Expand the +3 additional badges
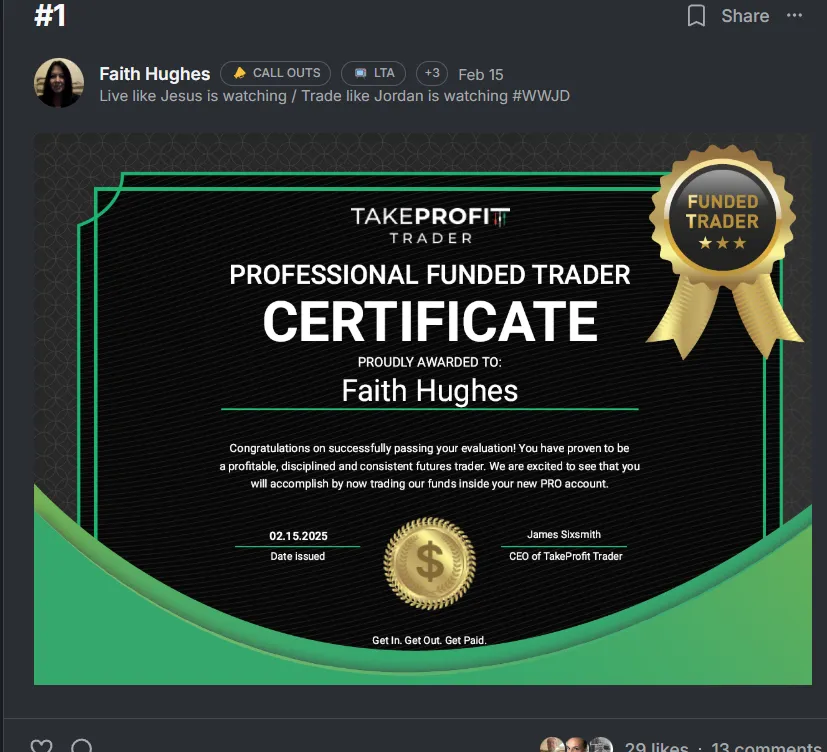827x752 pixels. tap(432, 73)
